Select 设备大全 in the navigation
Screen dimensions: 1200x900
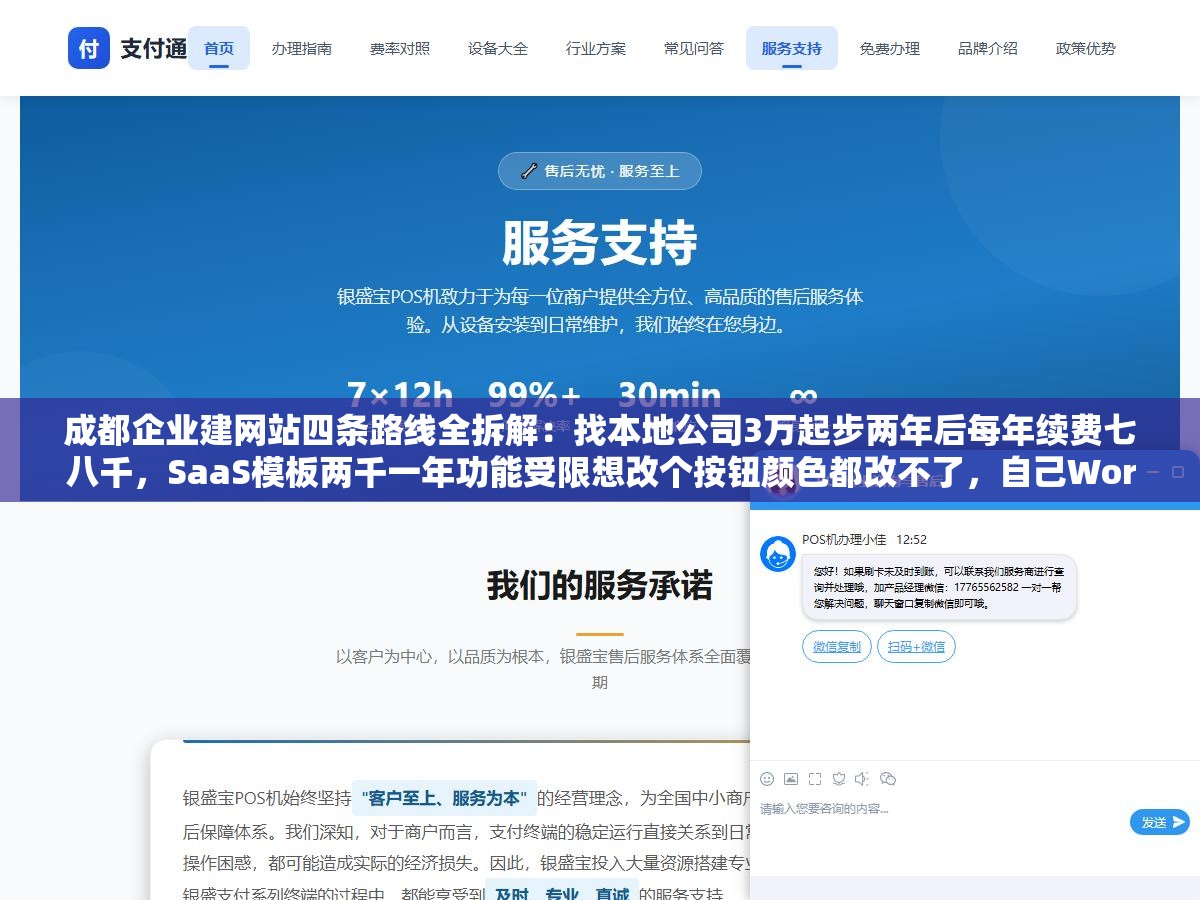pyautogui.click(x=497, y=48)
